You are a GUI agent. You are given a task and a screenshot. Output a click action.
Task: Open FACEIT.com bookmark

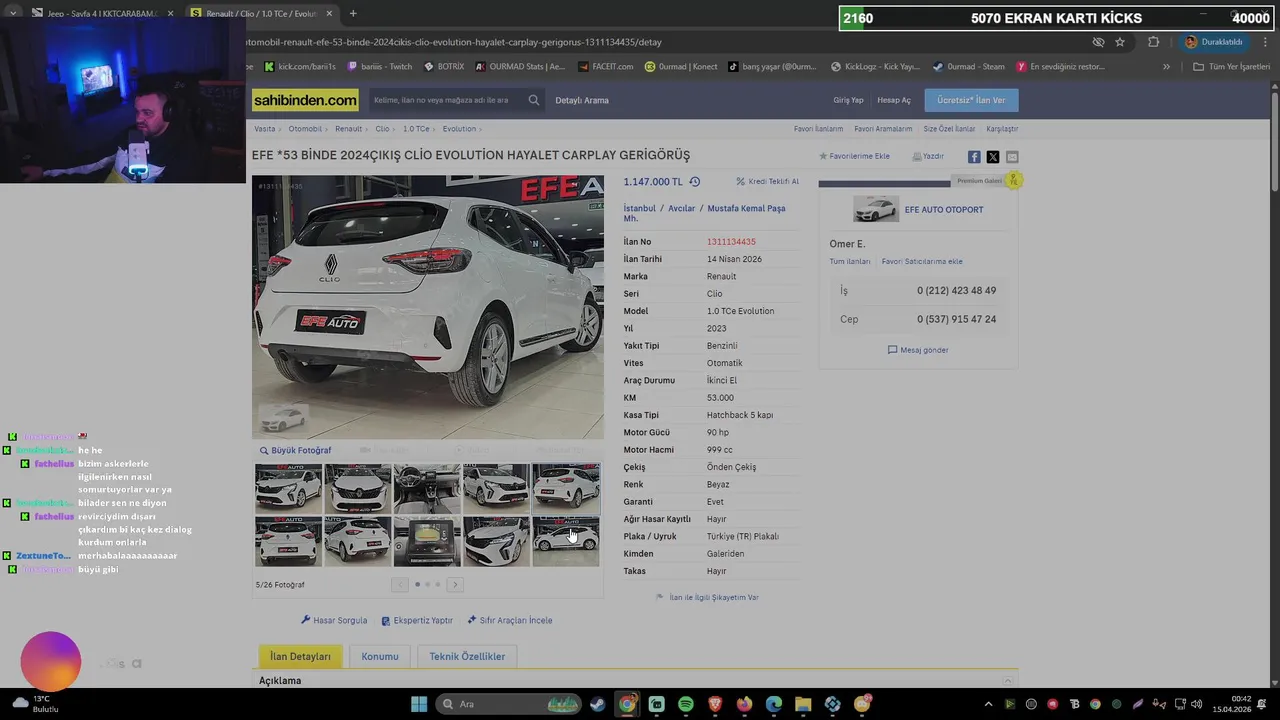(x=606, y=67)
